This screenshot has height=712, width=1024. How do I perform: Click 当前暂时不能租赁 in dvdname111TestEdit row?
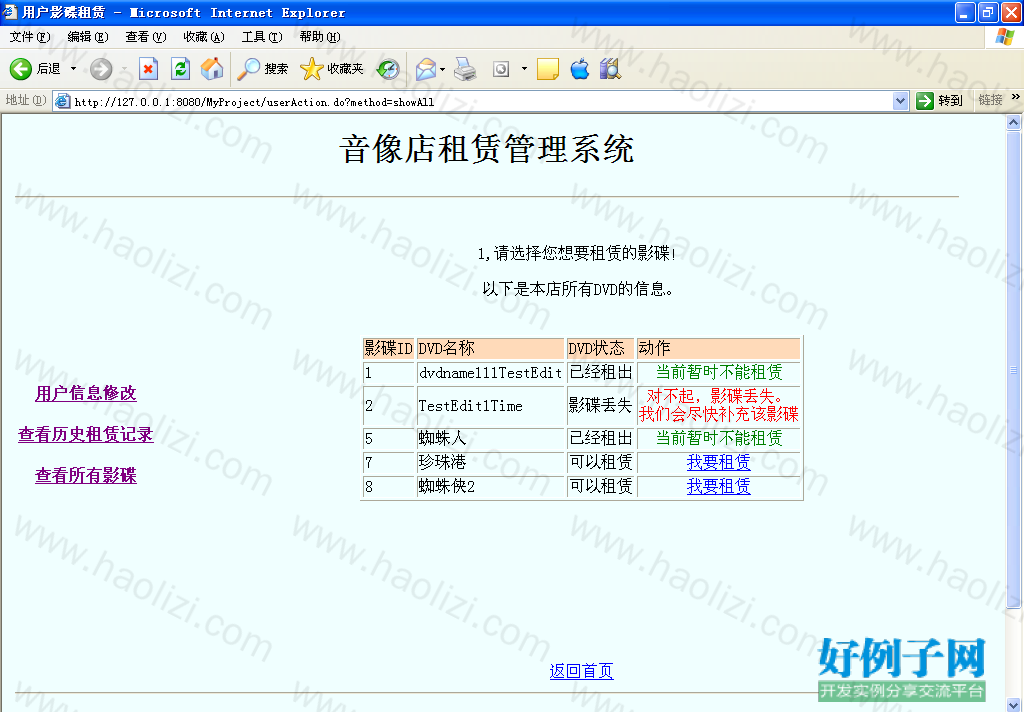point(718,372)
